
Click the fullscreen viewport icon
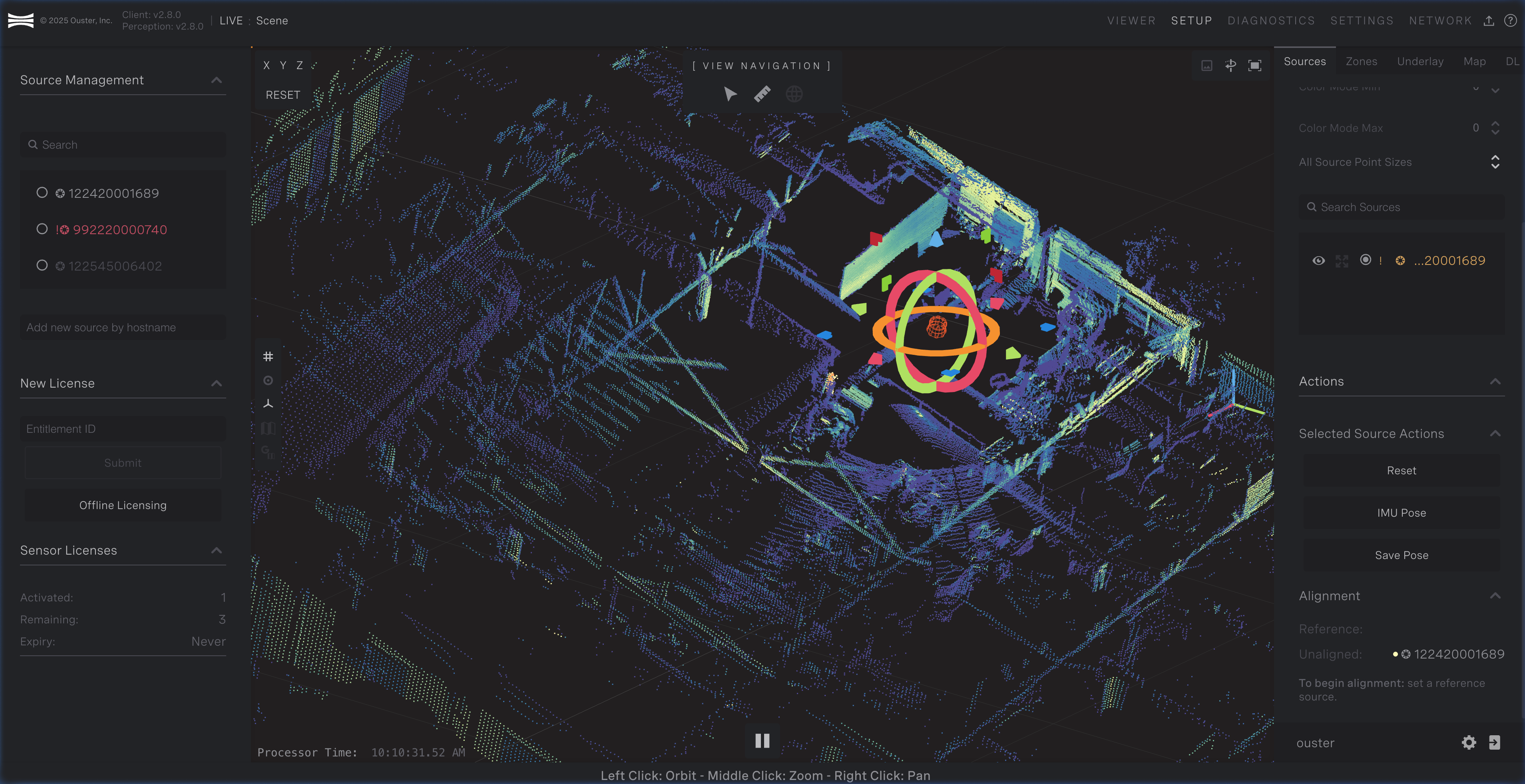click(x=1254, y=66)
